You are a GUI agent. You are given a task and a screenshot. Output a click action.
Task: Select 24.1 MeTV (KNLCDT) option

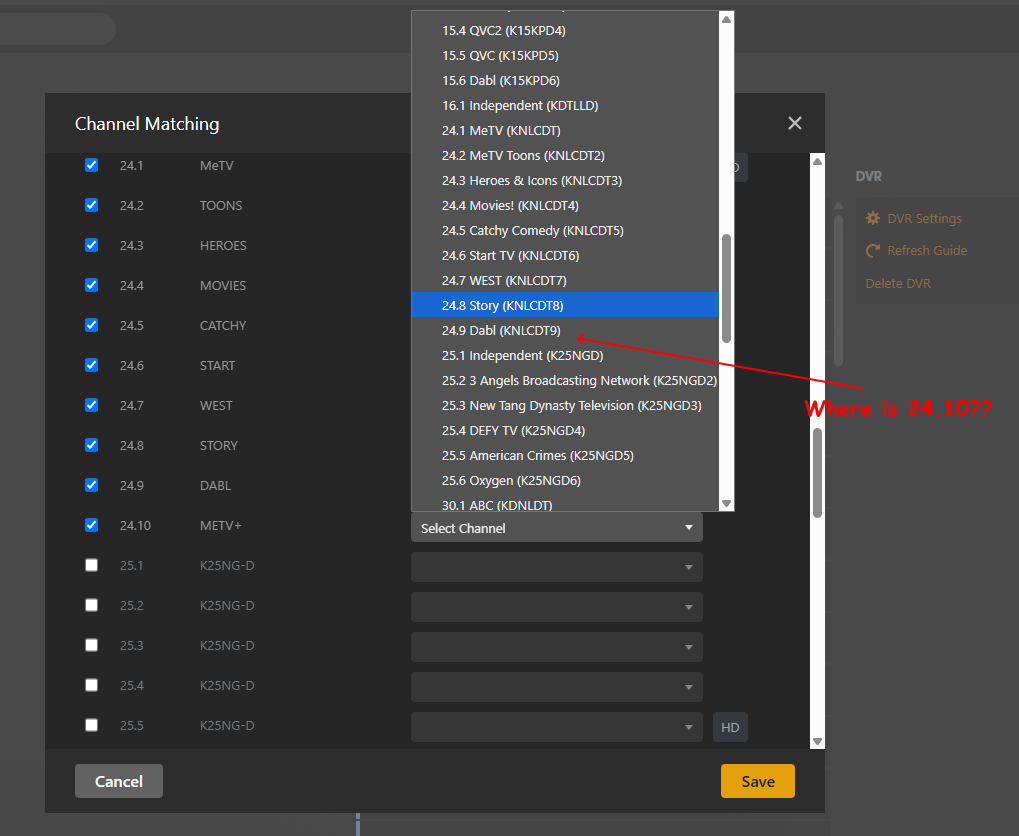565,131
